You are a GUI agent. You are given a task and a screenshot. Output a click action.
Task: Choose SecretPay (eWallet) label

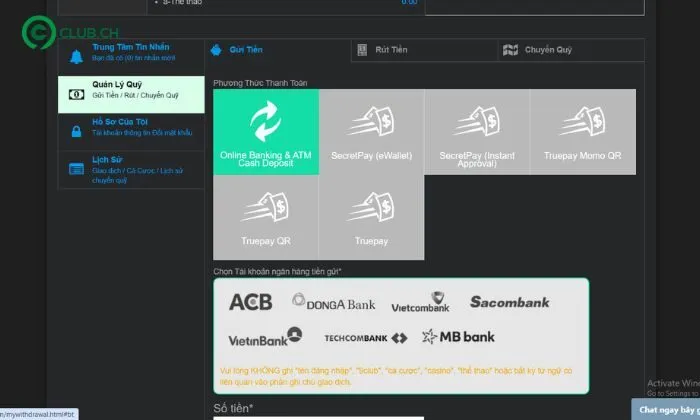point(371,156)
